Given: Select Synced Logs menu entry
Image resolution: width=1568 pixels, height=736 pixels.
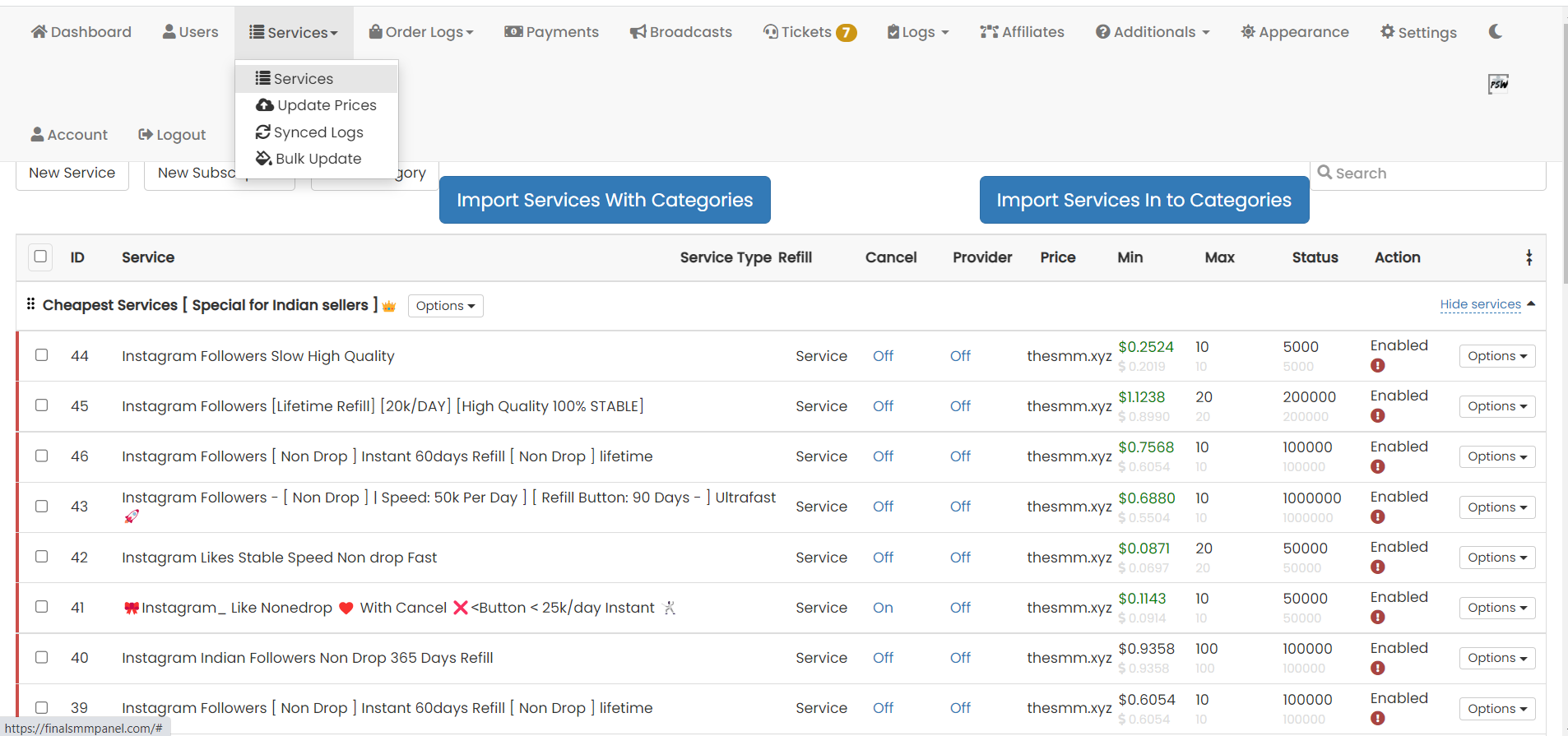Looking at the screenshot, I should (x=317, y=132).
